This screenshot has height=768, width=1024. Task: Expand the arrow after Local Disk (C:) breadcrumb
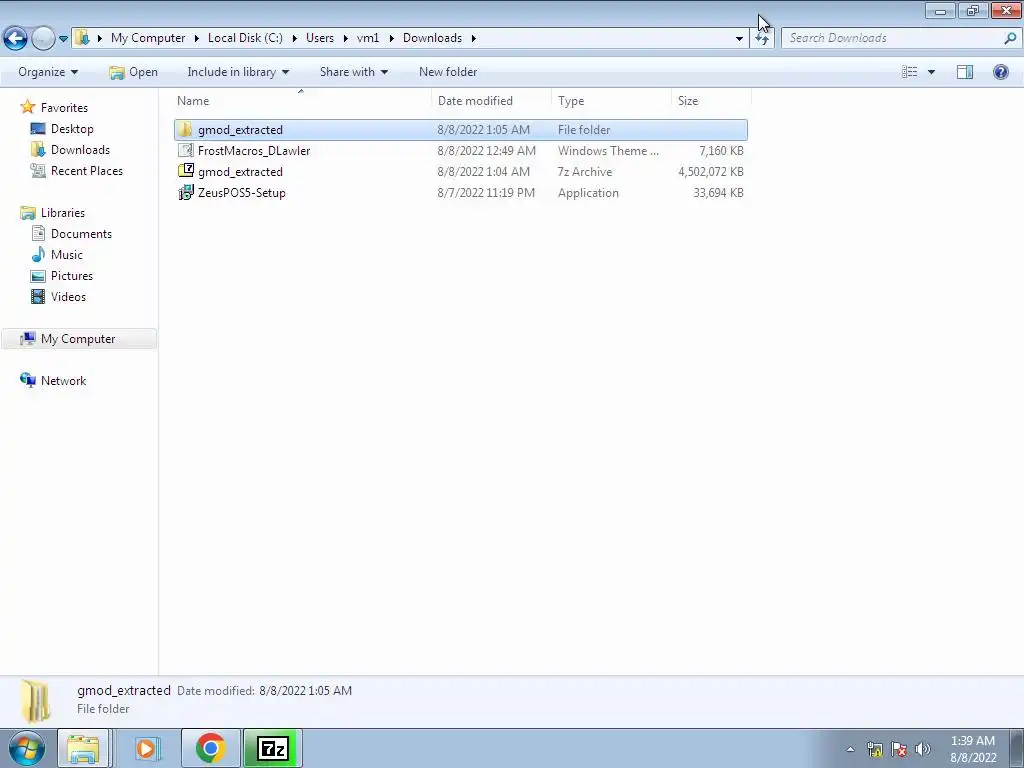(x=295, y=39)
